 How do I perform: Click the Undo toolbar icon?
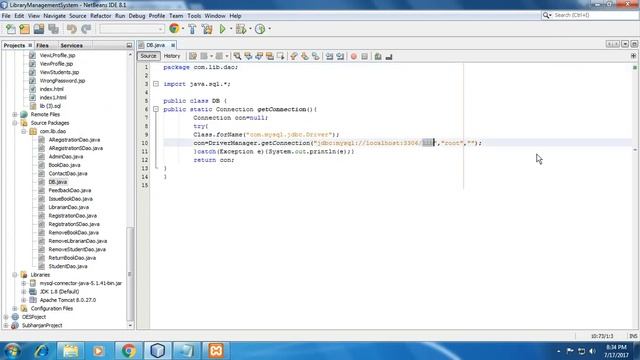coord(71,29)
